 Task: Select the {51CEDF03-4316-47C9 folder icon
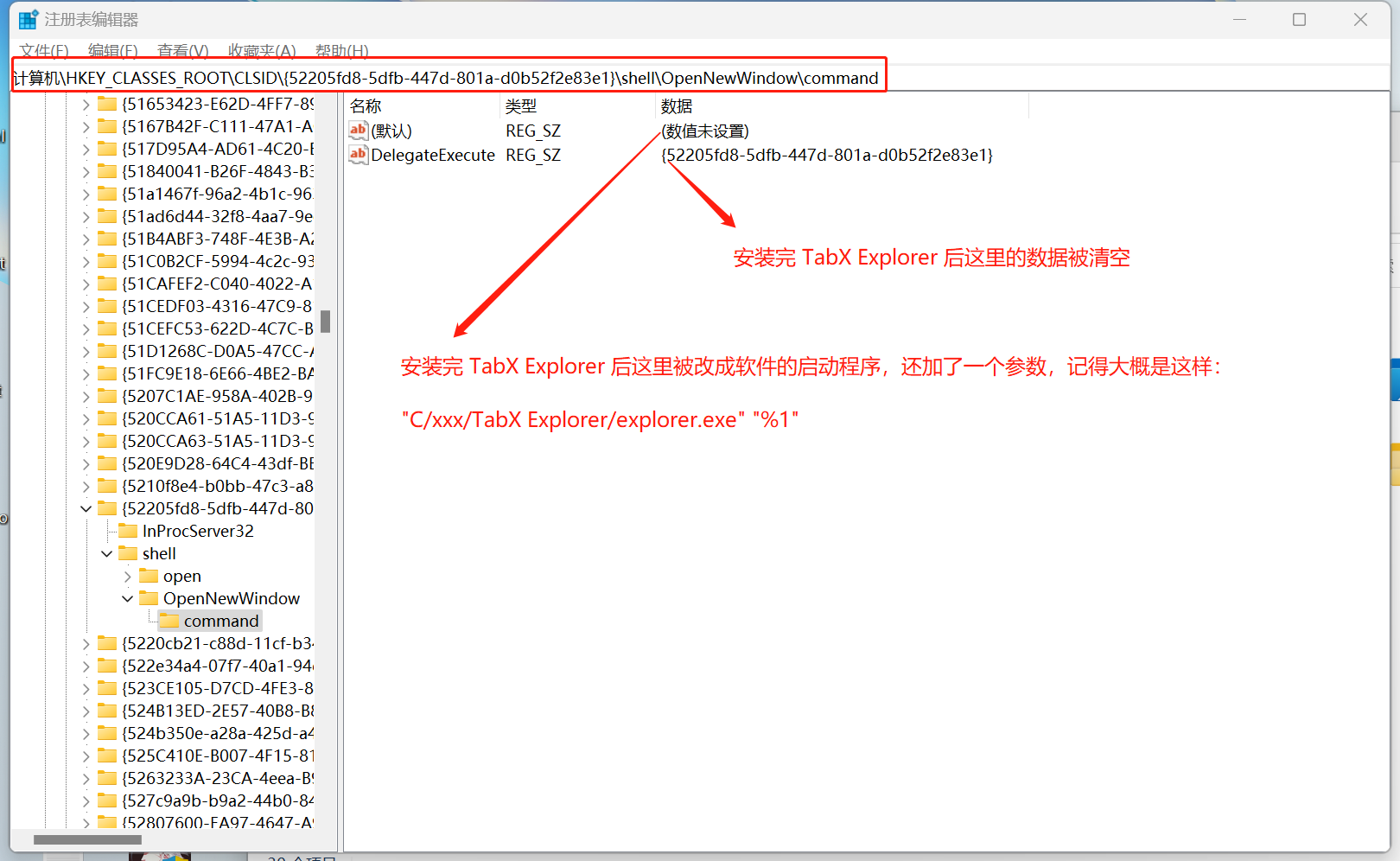pos(107,306)
